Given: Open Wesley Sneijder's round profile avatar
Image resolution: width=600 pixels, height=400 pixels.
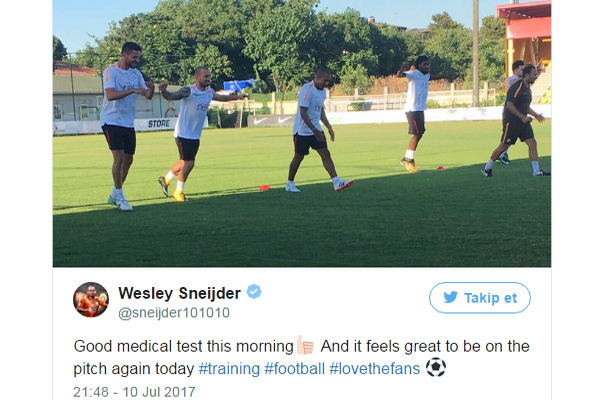Looking at the screenshot, I should tap(91, 300).
